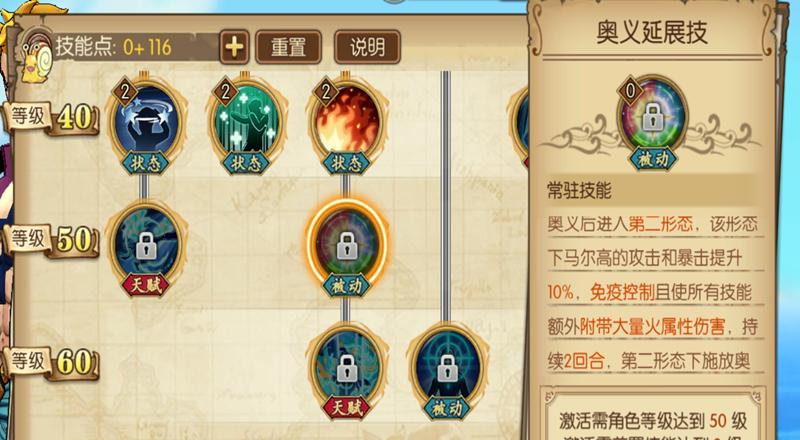The height and width of the screenshot is (440, 800).
Task: Click the snail avatar icon beside skill points
Action: (37, 56)
